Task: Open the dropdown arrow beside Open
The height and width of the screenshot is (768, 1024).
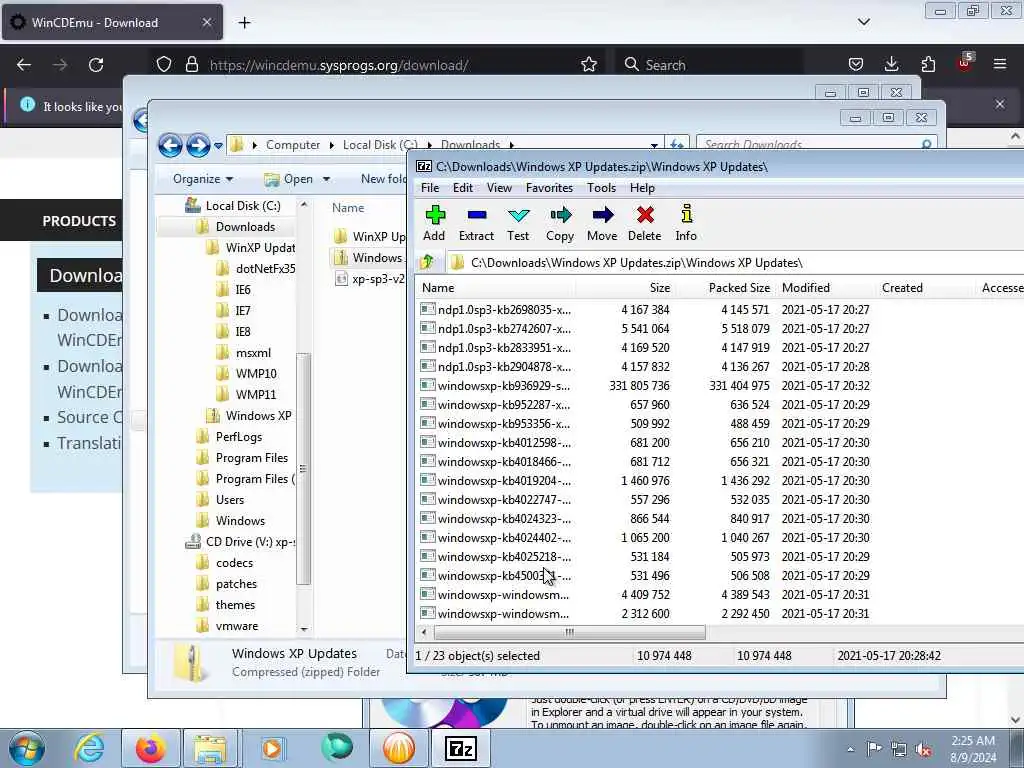Action: (x=326, y=179)
